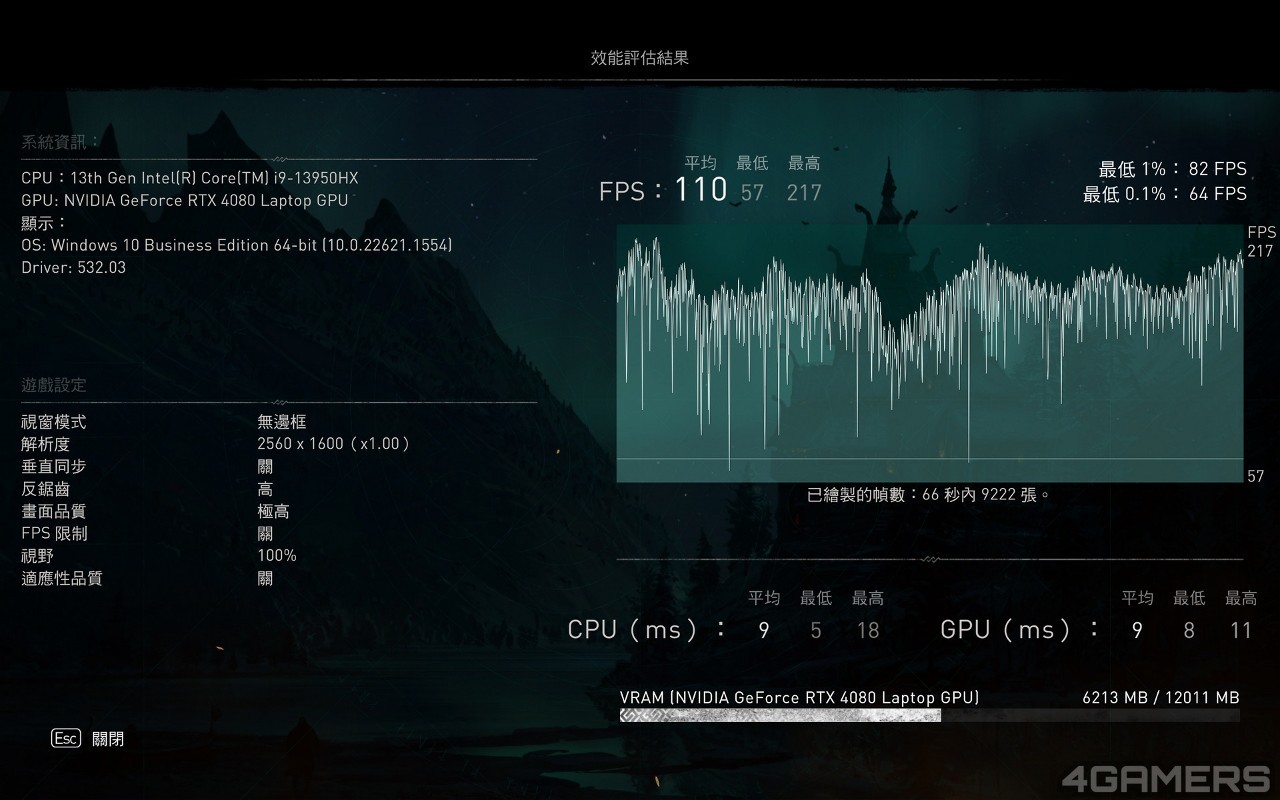Click the 反鋸齒 setting label

coord(46,489)
